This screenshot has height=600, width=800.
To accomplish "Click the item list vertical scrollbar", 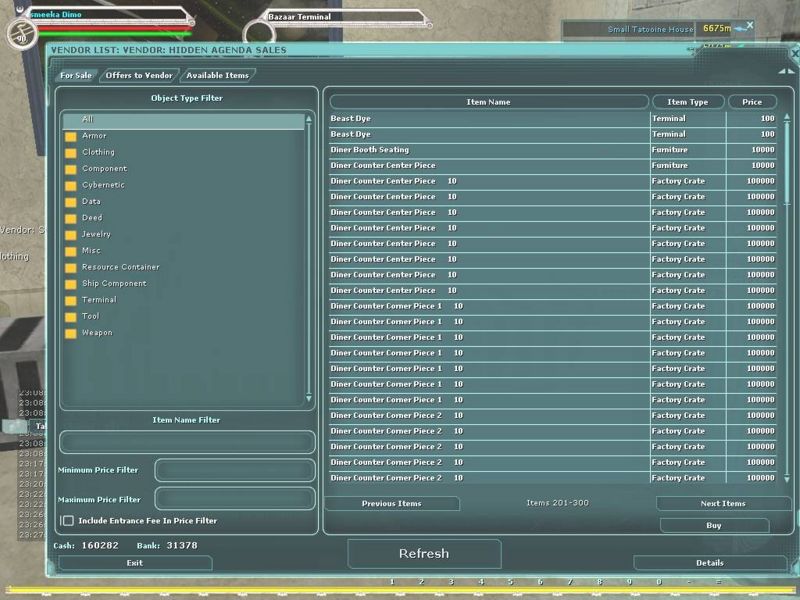I will pos(786,300).
